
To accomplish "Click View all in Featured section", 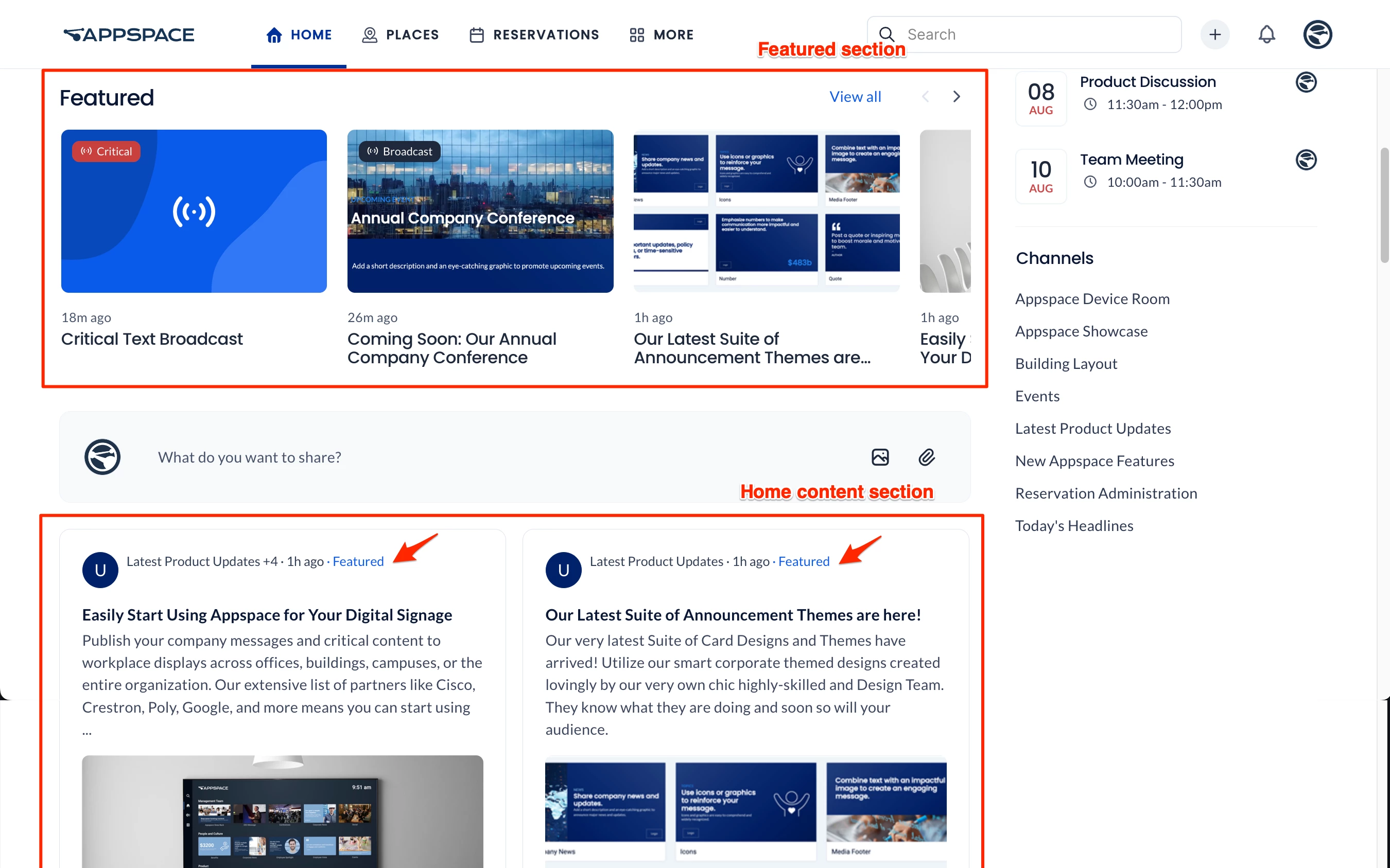I will 855,96.
